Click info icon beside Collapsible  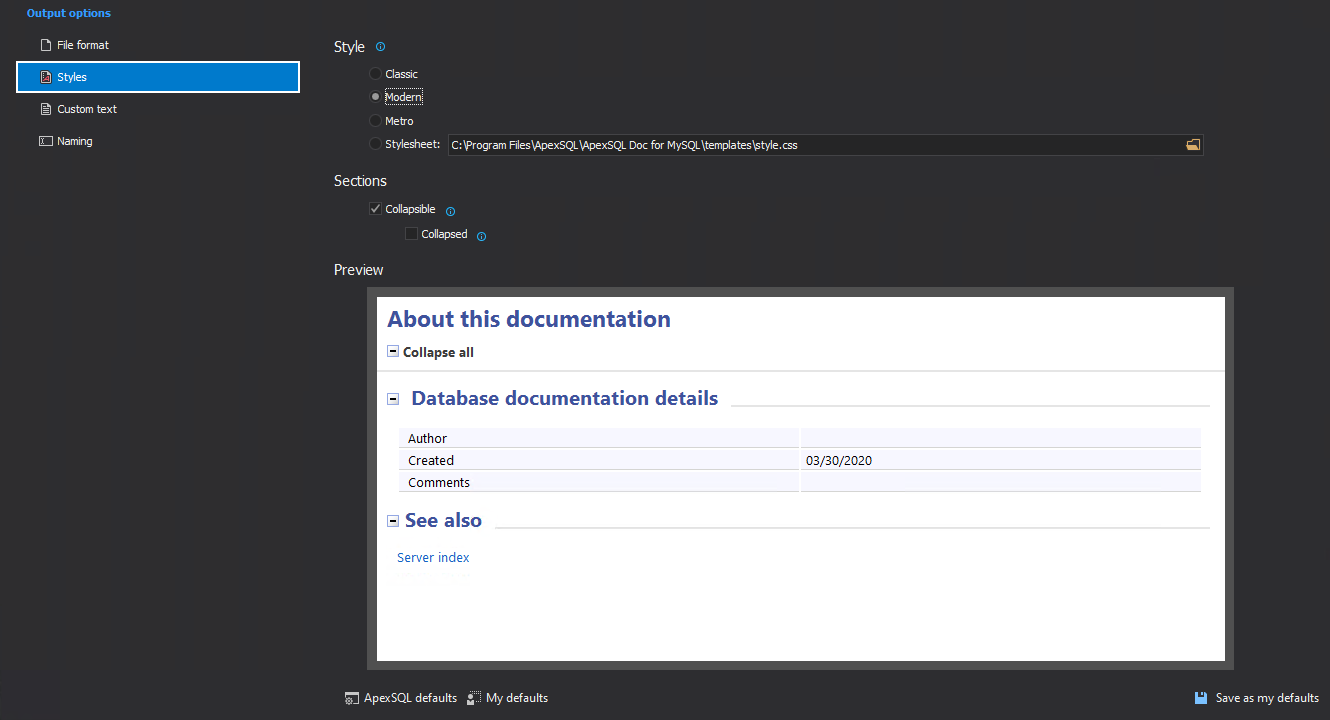click(x=450, y=211)
